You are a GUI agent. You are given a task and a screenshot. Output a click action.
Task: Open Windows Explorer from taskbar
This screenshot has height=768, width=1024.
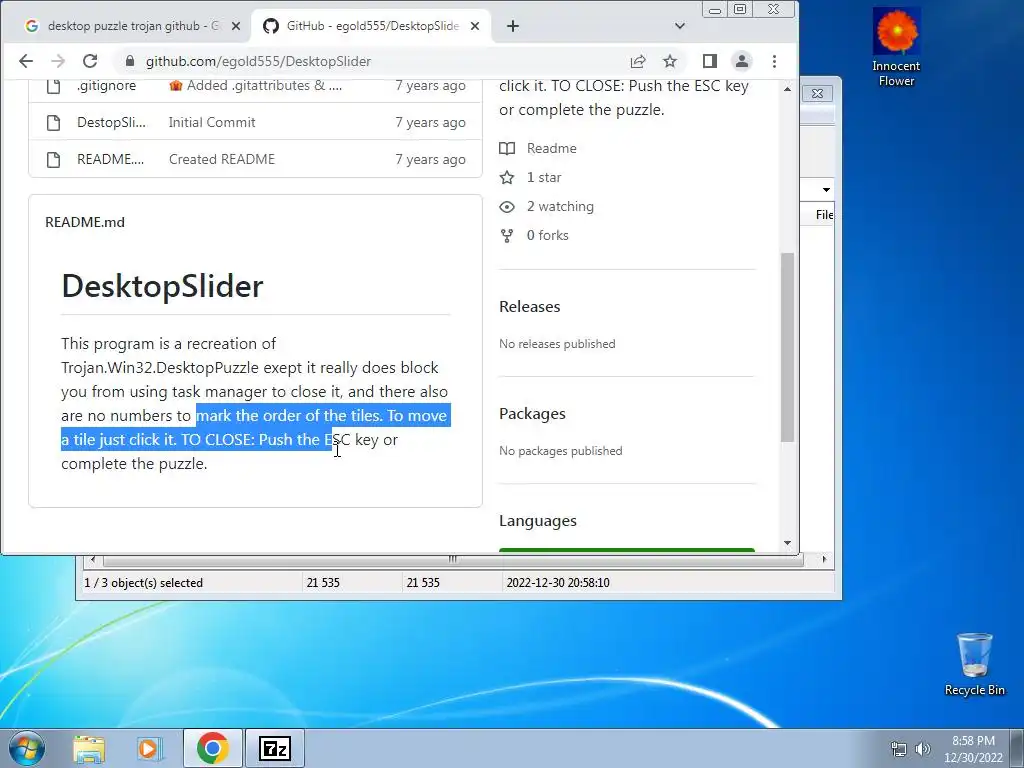tap(89, 749)
